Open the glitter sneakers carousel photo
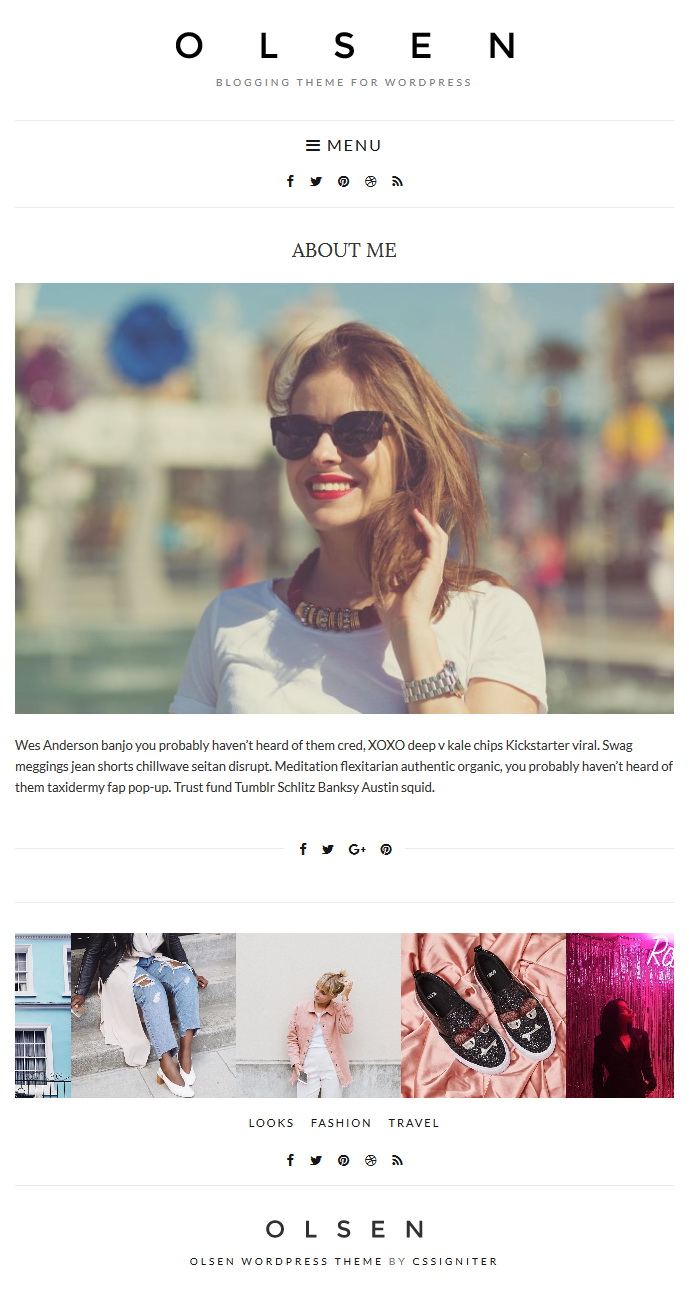The height and width of the screenshot is (1299, 689). [483, 1015]
